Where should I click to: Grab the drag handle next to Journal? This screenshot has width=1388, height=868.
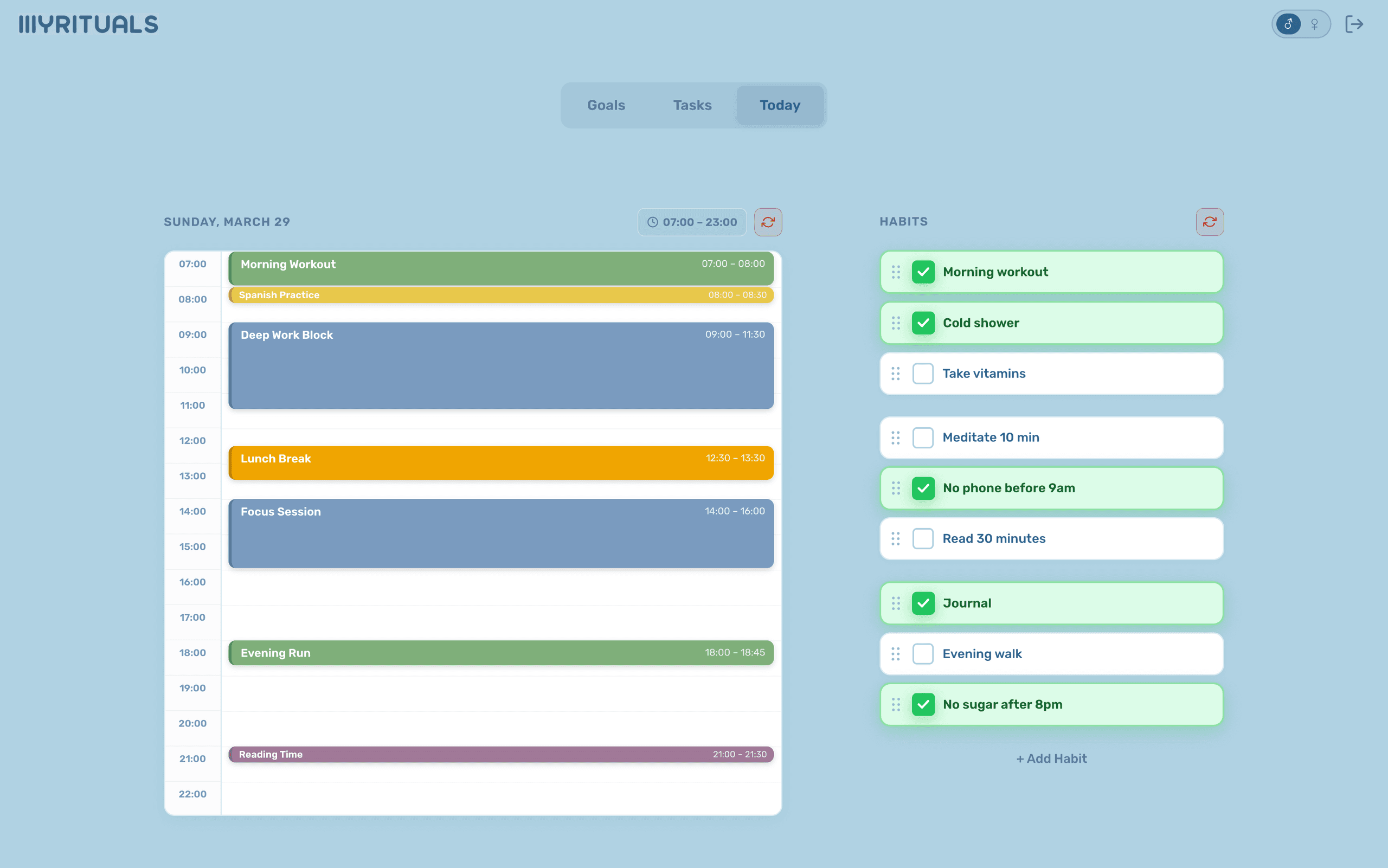click(x=896, y=603)
